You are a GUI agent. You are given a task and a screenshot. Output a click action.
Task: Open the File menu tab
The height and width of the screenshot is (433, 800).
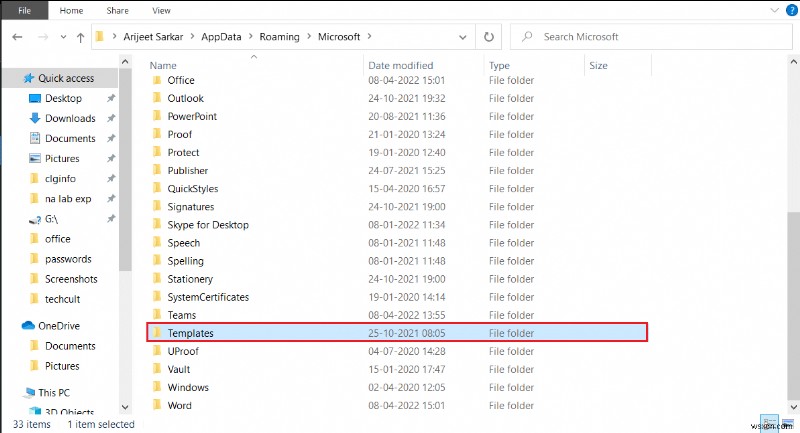tap(24, 10)
